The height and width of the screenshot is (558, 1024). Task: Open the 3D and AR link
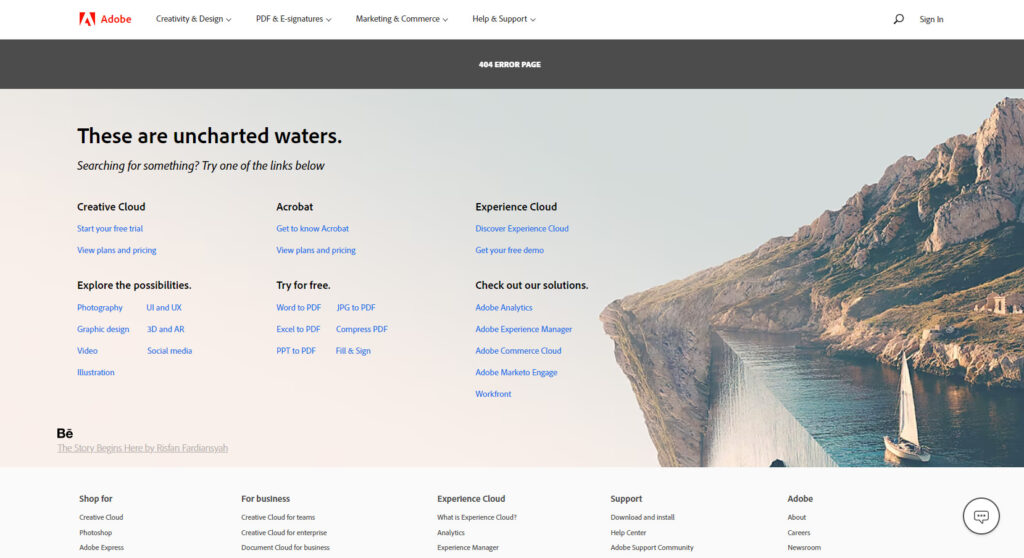point(165,329)
